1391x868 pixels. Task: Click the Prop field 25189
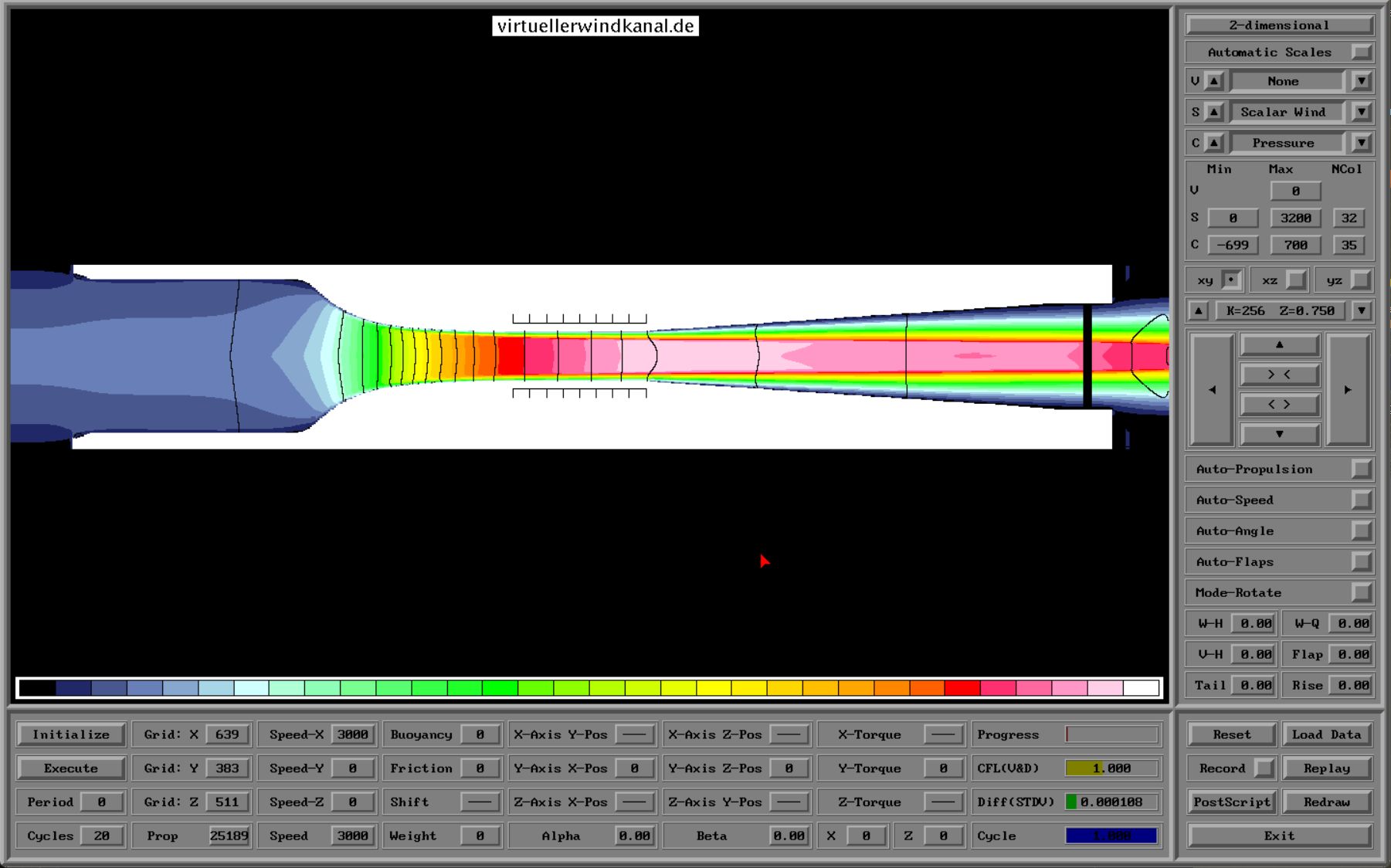pos(229,836)
